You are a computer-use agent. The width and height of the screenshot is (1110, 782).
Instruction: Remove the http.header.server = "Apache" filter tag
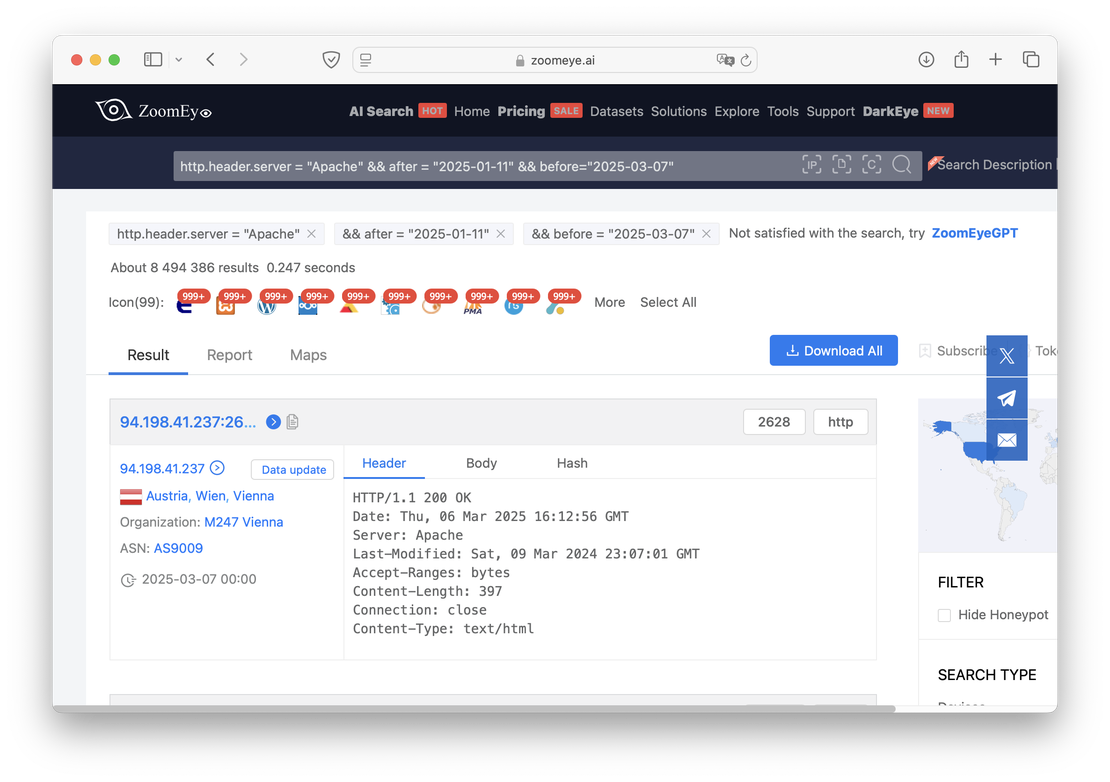(x=311, y=234)
